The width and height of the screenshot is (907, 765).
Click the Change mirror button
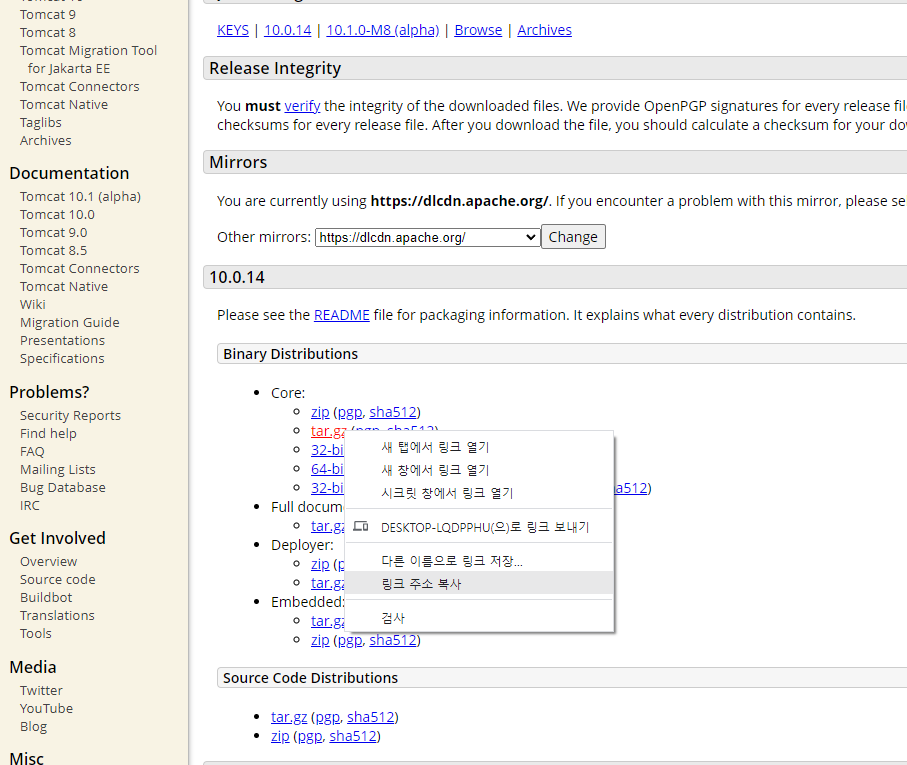tap(573, 237)
